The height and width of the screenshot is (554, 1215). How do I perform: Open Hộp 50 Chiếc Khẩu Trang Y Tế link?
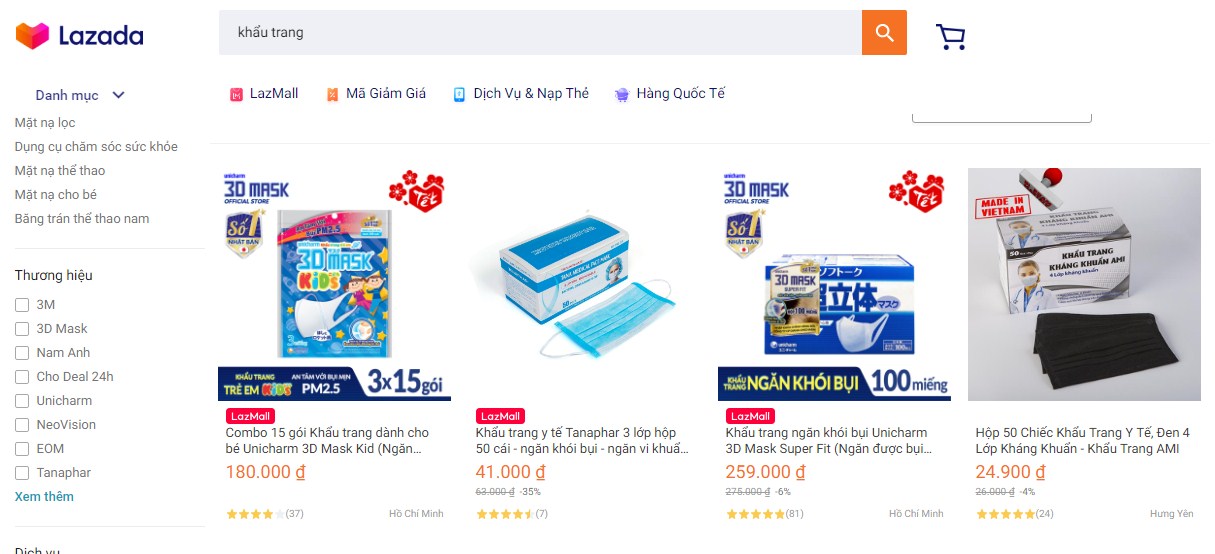coord(1083,441)
